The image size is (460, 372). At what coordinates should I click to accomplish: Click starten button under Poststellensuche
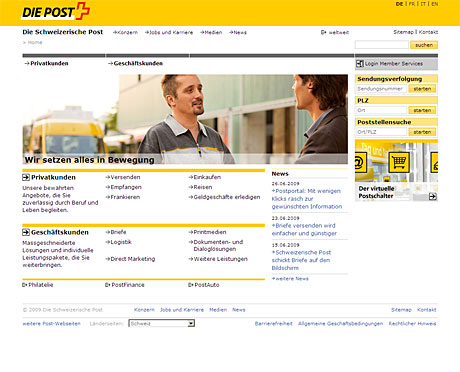pos(422,132)
